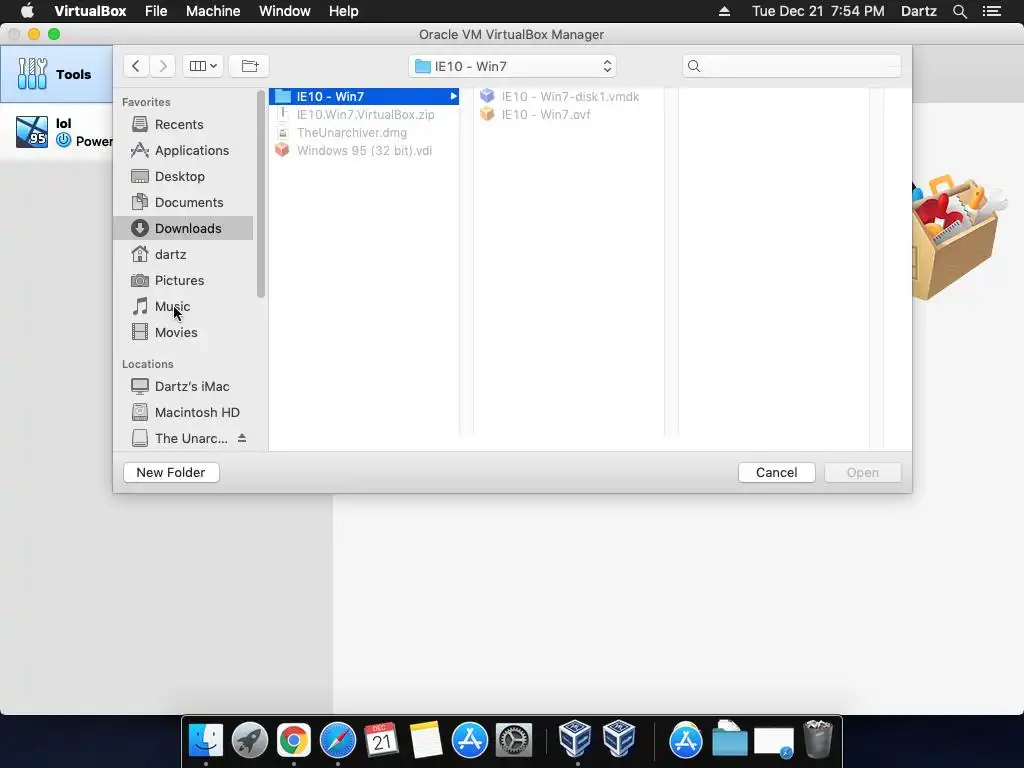Open the Machine menu

pos(213,11)
